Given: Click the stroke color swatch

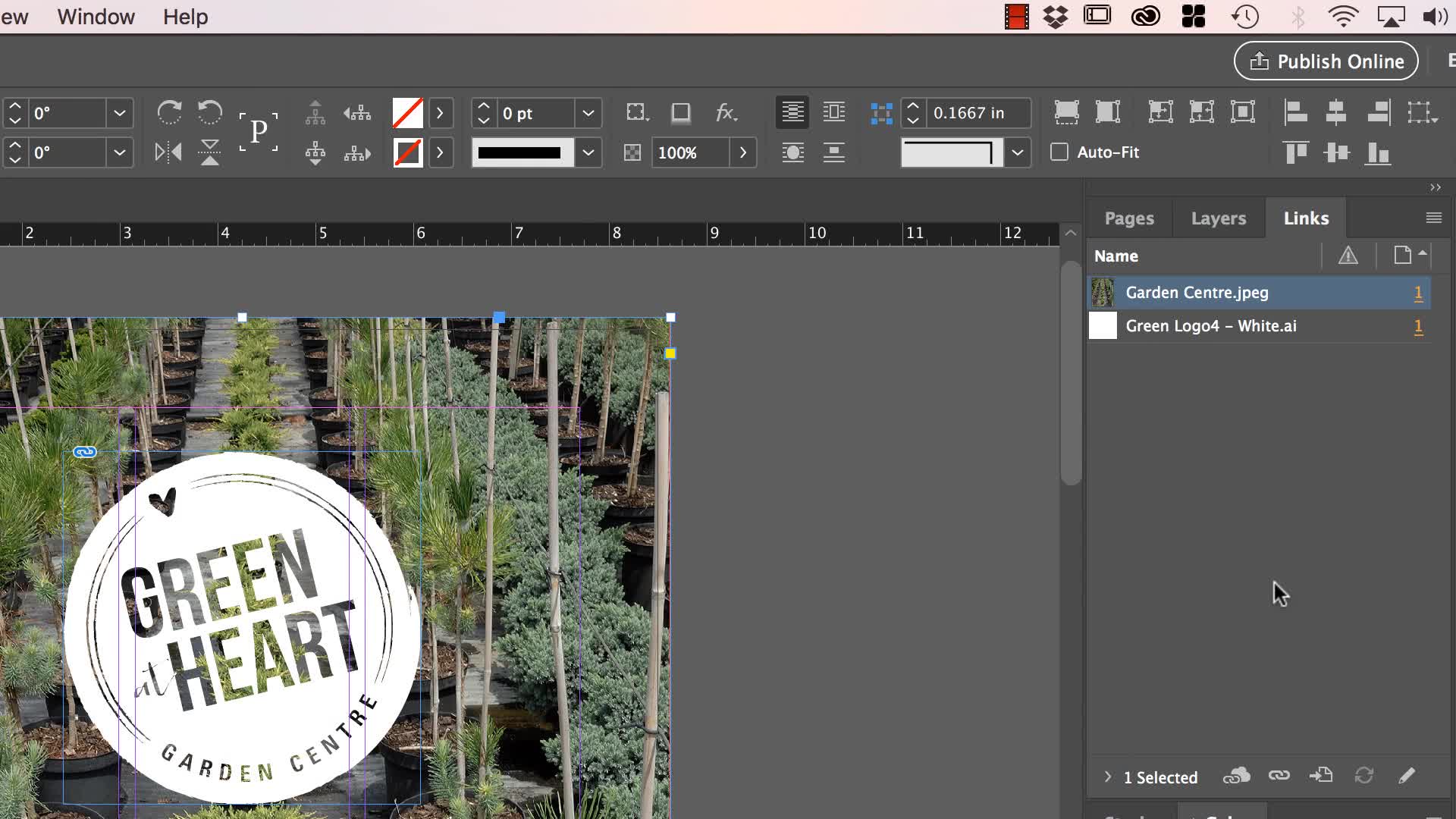Looking at the screenshot, I should [x=407, y=152].
